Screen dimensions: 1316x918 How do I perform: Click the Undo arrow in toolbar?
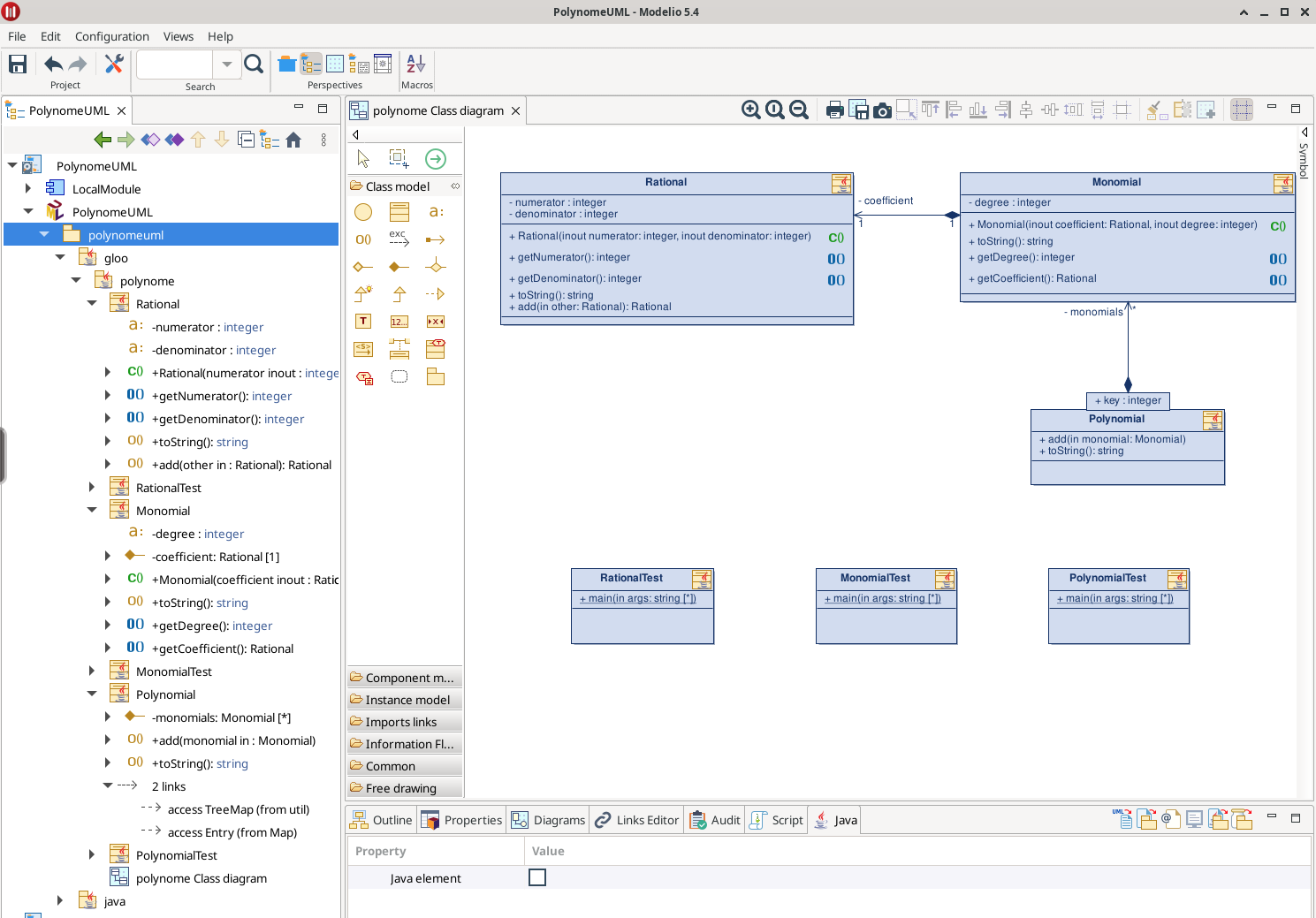[53, 64]
